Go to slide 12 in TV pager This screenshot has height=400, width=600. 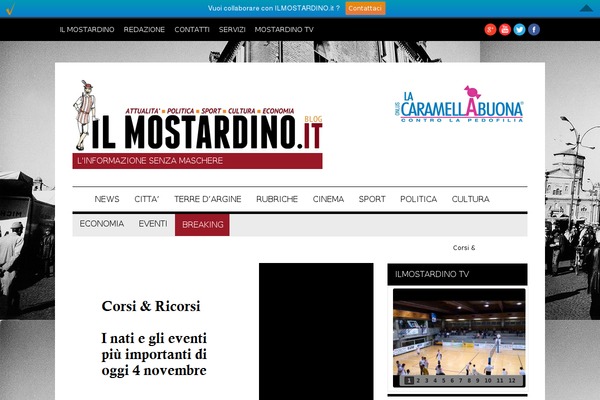(x=512, y=380)
